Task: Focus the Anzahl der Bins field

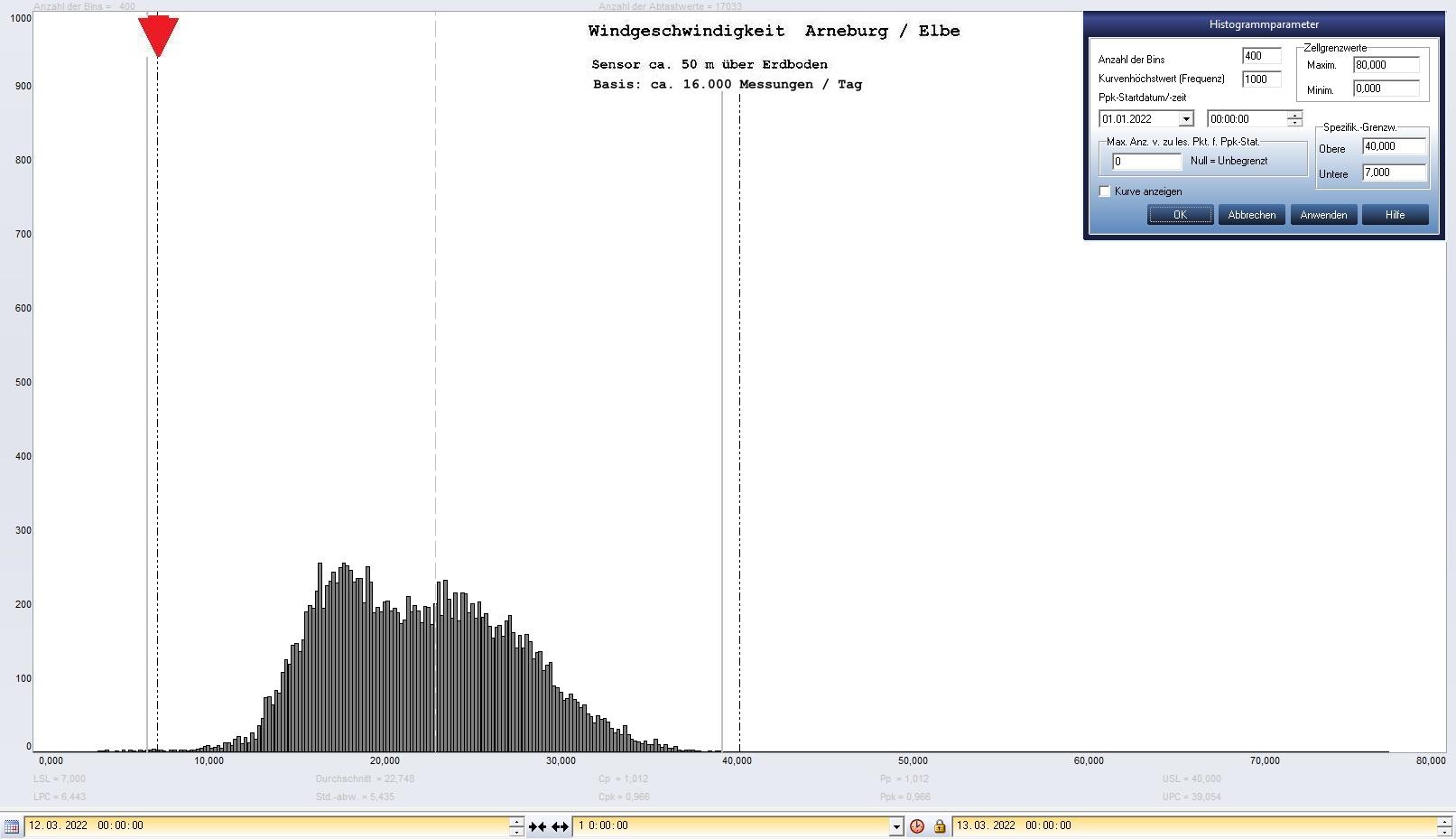Action: [x=1261, y=56]
